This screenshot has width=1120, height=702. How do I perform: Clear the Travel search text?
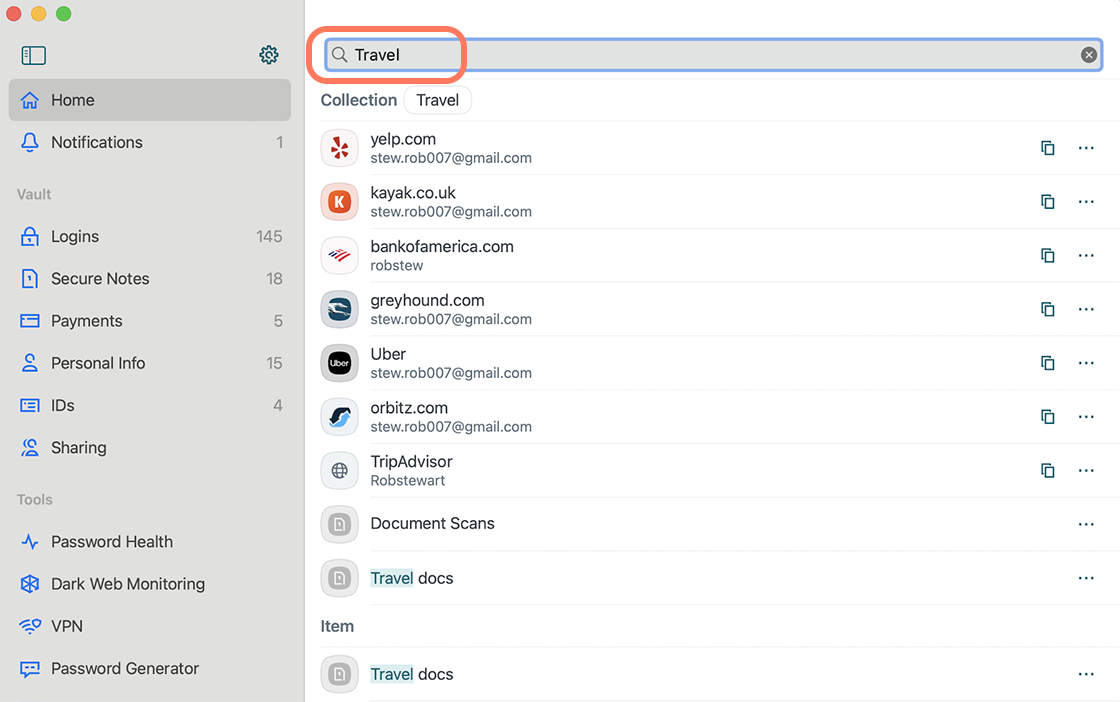(x=1089, y=55)
